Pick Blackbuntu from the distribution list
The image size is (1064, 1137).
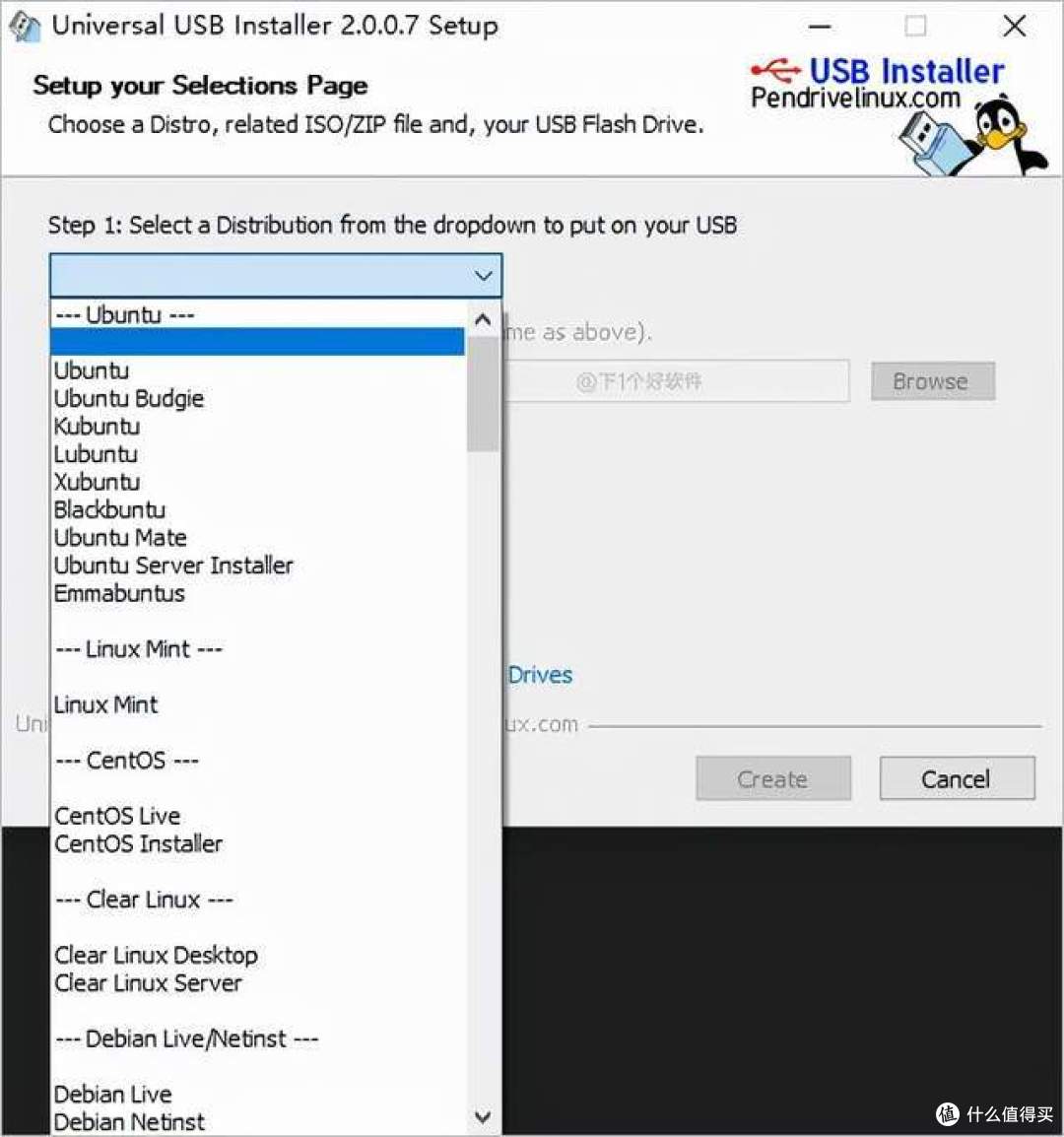[x=257, y=509]
